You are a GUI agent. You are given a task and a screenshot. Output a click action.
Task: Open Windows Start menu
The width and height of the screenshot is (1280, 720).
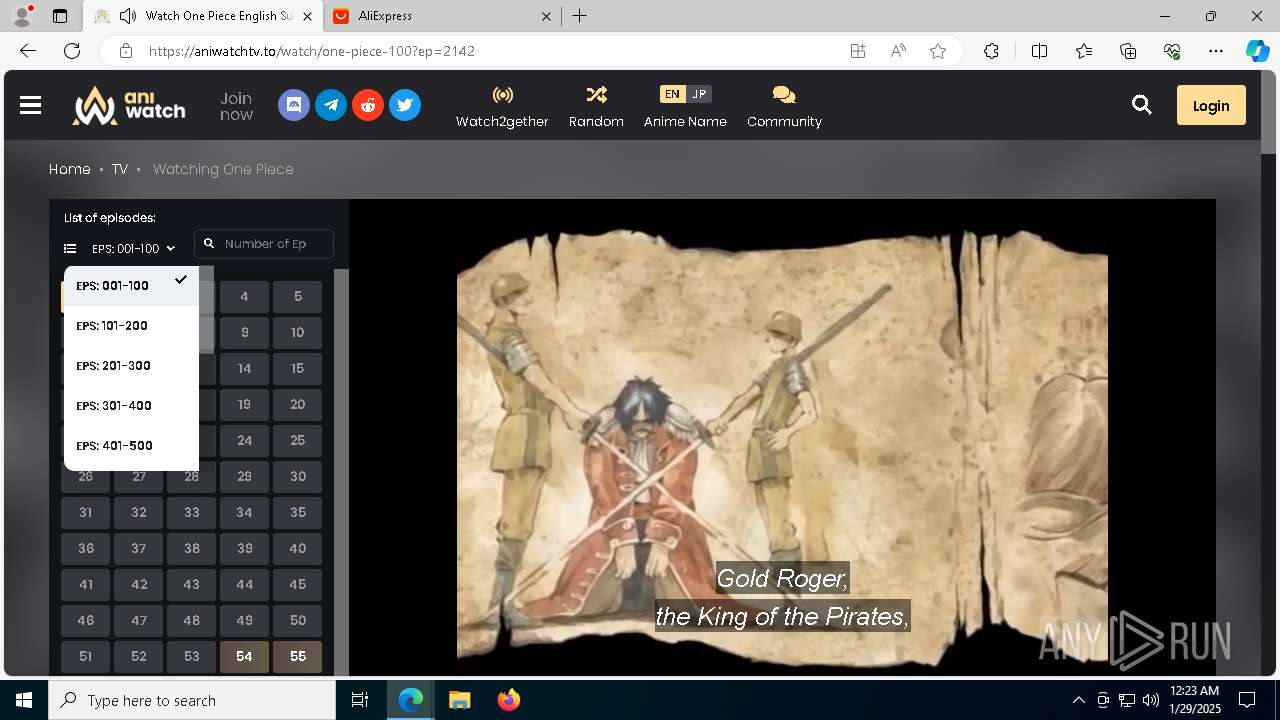coord(24,700)
